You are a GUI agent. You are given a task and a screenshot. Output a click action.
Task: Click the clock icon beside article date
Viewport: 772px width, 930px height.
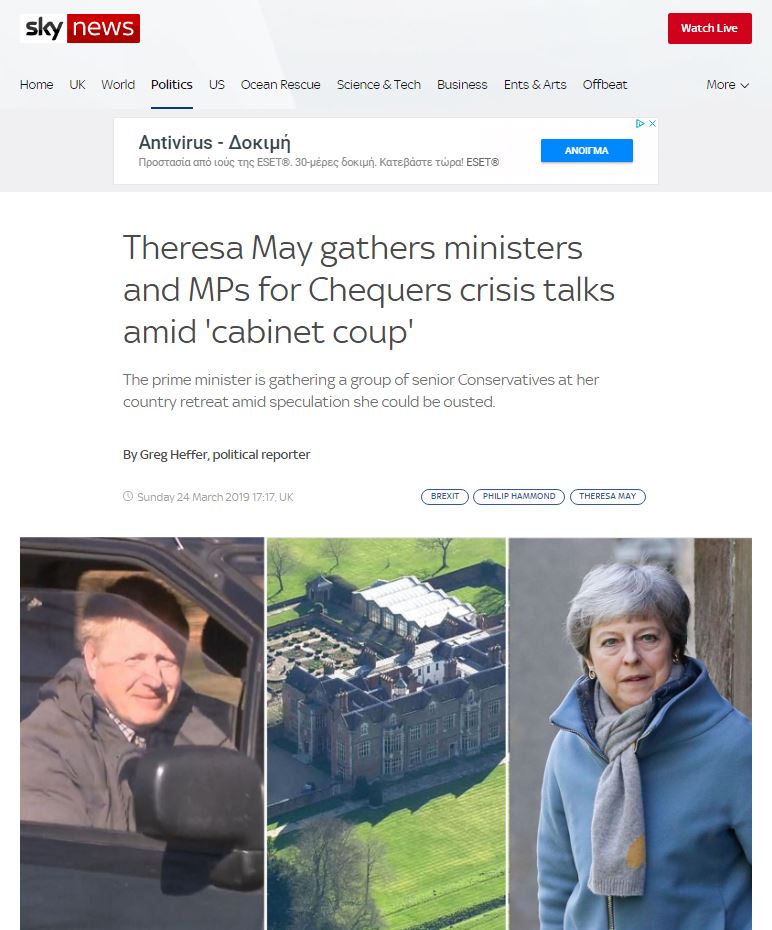[127, 496]
